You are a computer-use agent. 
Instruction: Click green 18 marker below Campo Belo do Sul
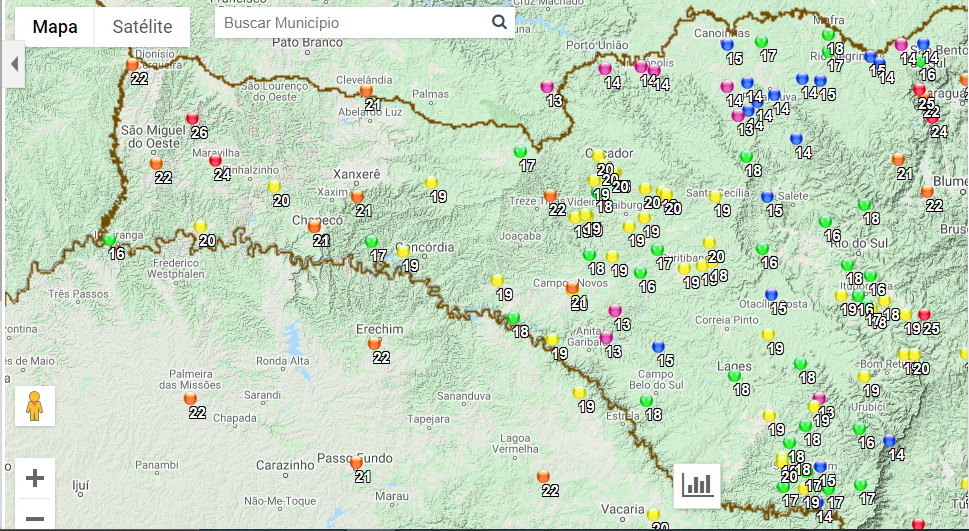click(646, 401)
